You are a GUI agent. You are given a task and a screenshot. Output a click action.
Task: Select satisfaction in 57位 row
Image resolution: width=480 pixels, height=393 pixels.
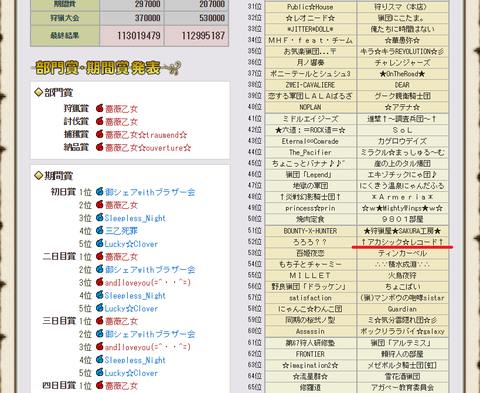coord(310,298)
